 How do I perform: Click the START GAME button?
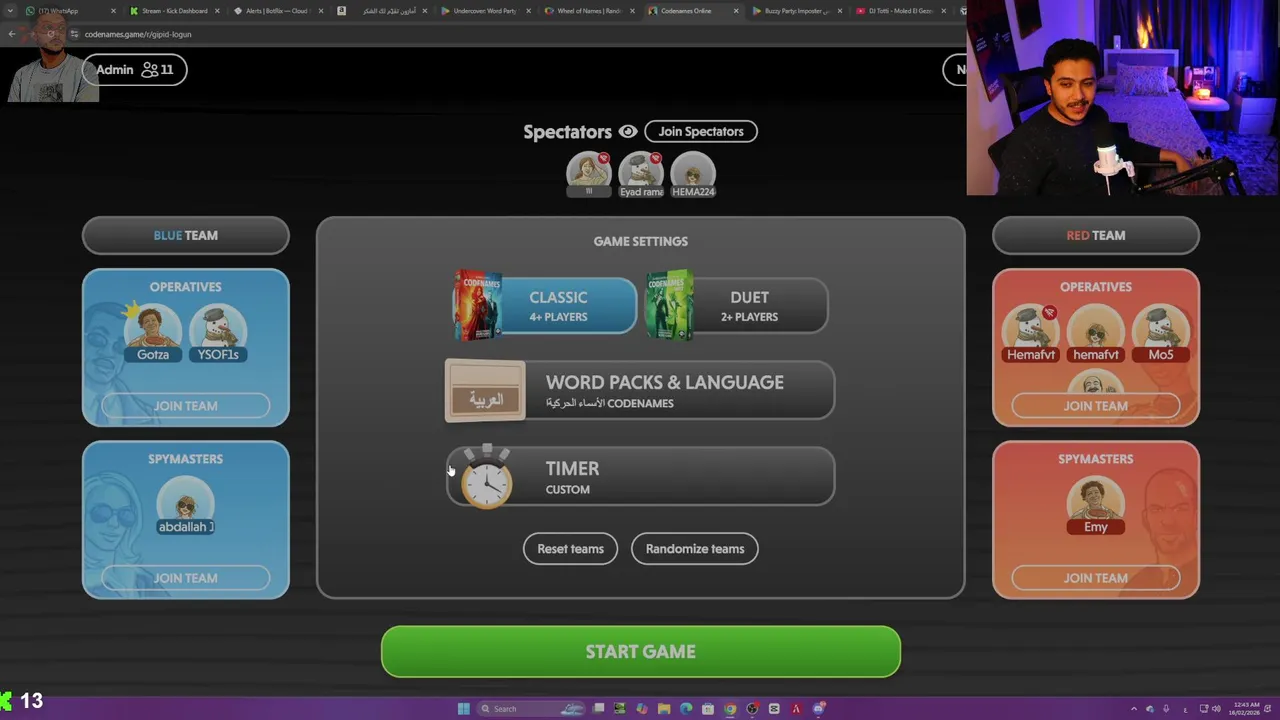click(641, 652)
